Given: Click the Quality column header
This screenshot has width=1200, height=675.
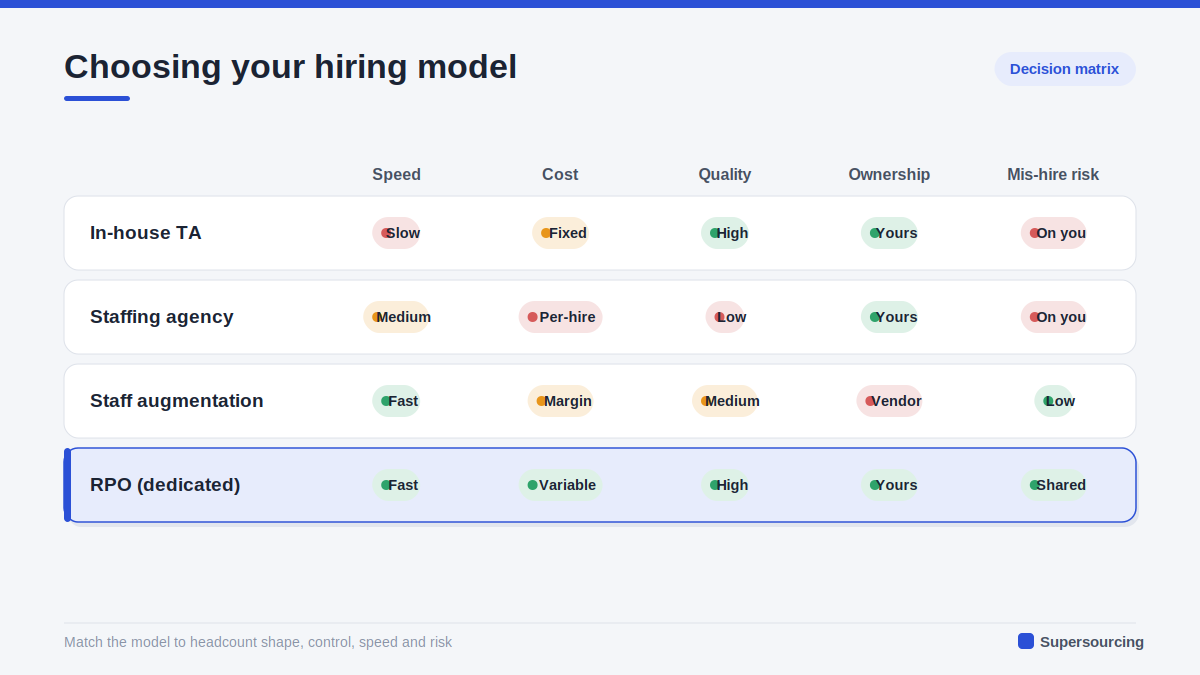Looking at the screenshot, I should pyautogui.click(x=725, y=174).
